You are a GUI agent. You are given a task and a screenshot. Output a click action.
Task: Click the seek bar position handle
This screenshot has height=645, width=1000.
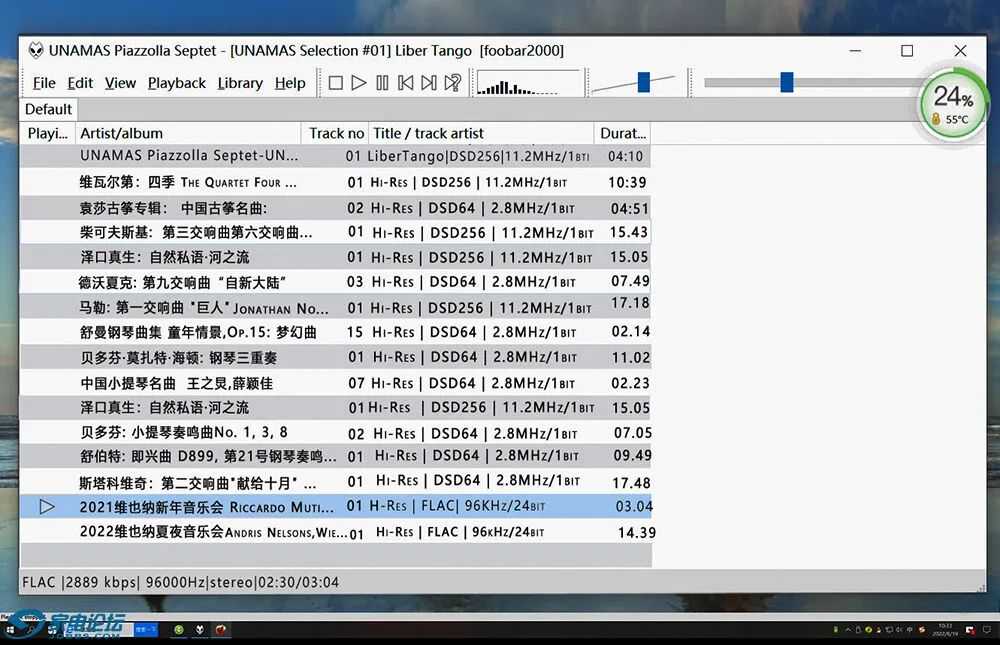click(787, 82)
